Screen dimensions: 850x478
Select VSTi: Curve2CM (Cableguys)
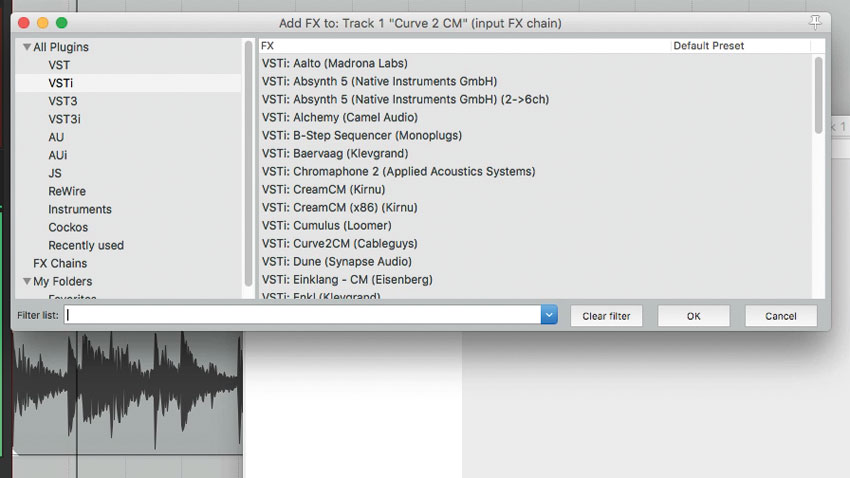coord(339,243)
